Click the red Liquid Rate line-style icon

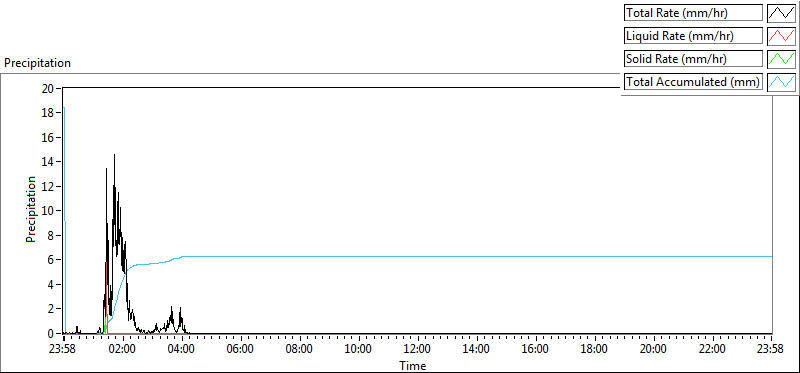[781, 36]
